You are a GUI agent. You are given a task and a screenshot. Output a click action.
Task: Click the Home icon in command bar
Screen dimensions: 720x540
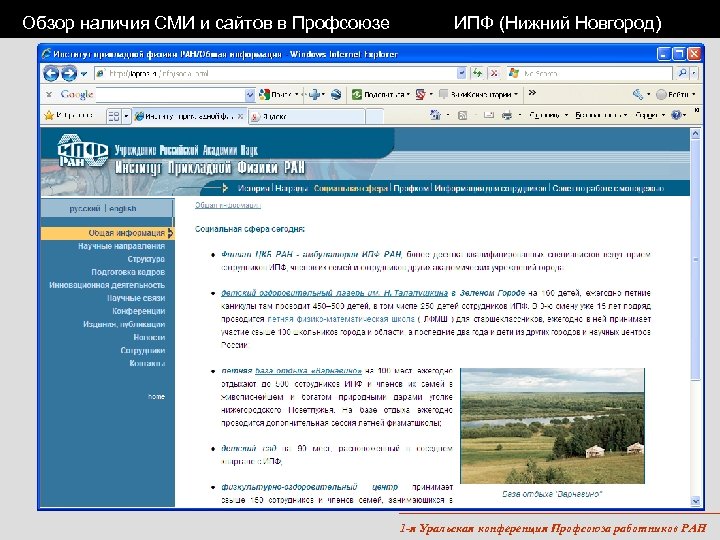coord(435,115)
